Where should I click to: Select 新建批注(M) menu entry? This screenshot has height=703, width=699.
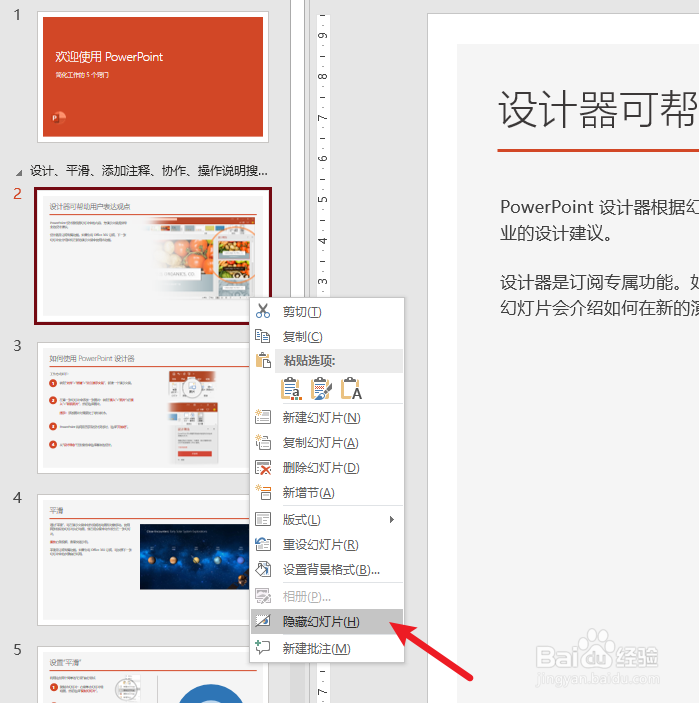327,648
